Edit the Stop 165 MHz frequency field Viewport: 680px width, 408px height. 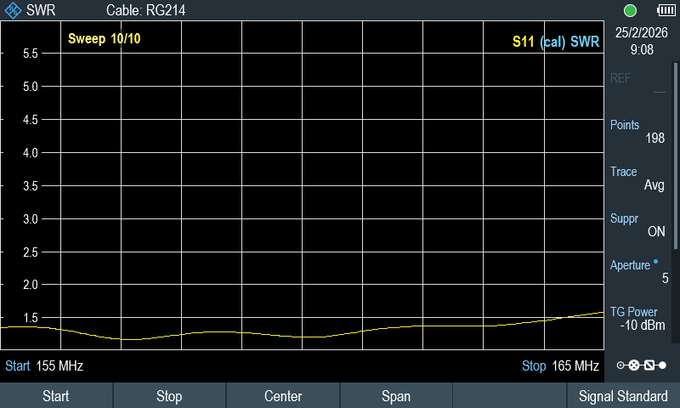560,366
